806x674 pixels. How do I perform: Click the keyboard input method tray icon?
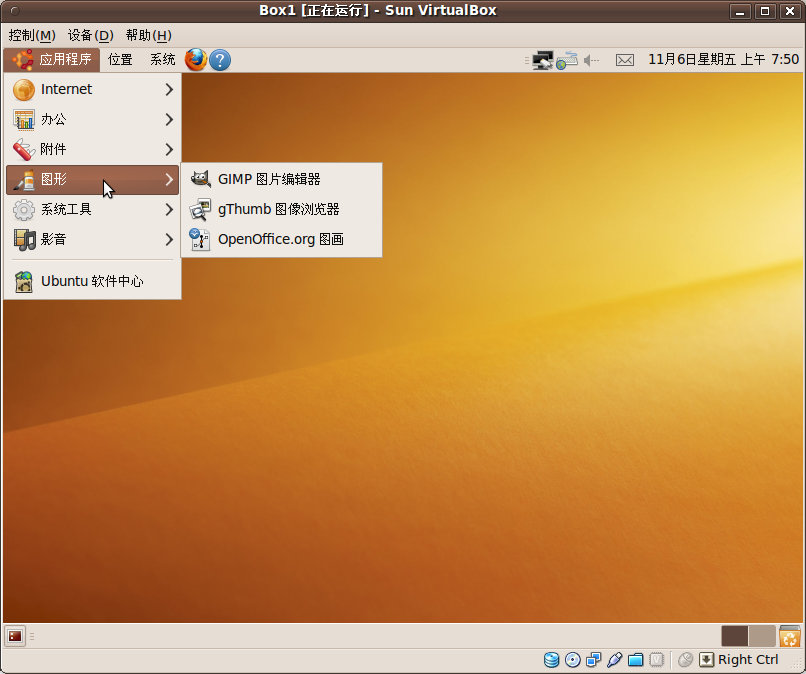(567, 60)
